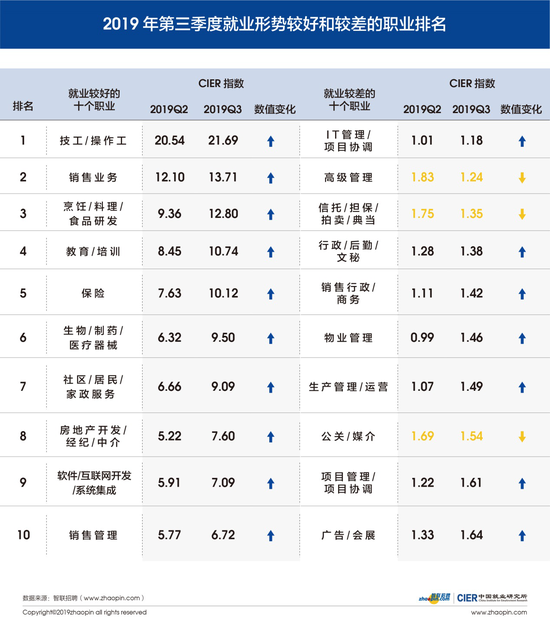This screenshot has height=630, width=550.
Task: Select the up arrow beside 1.46
Action: 522,339
